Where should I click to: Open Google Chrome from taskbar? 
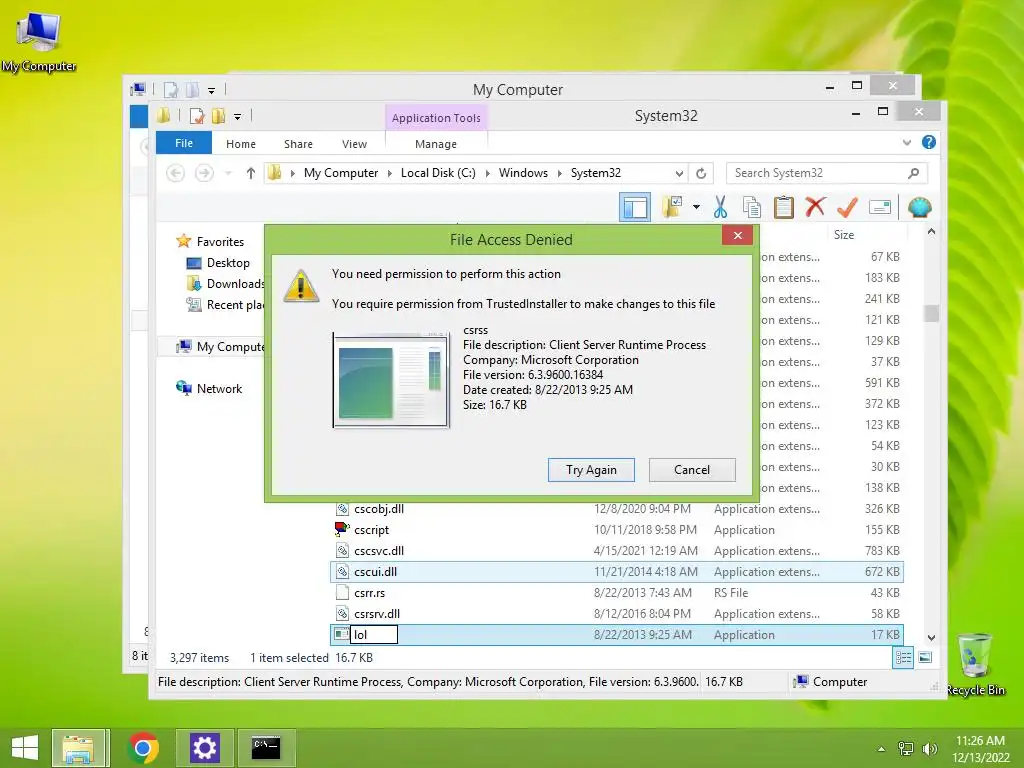coord(143,748)
